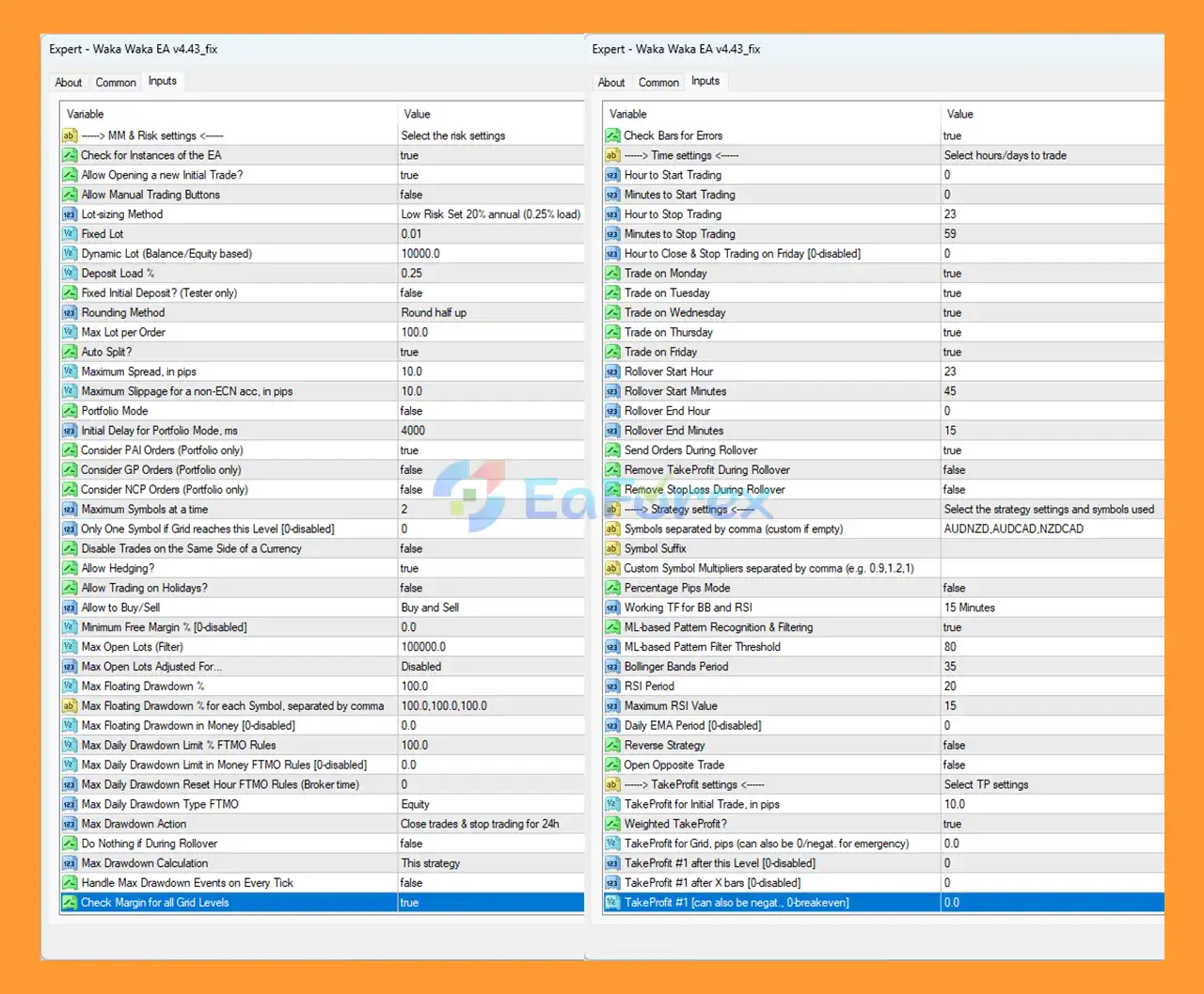Click the icon next to Weighted TakeProfit?
The image size is (1204, 994).
[612, 824]
